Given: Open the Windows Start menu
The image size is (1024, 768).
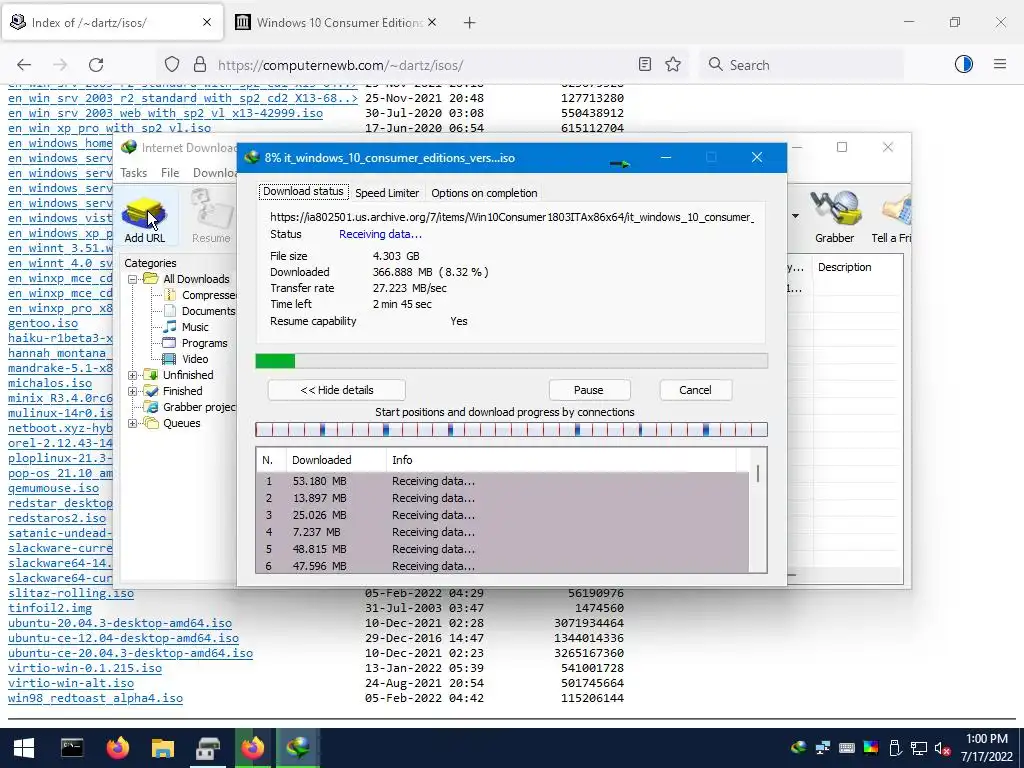Looking at the screenshot, I should [x=24, y=748].
